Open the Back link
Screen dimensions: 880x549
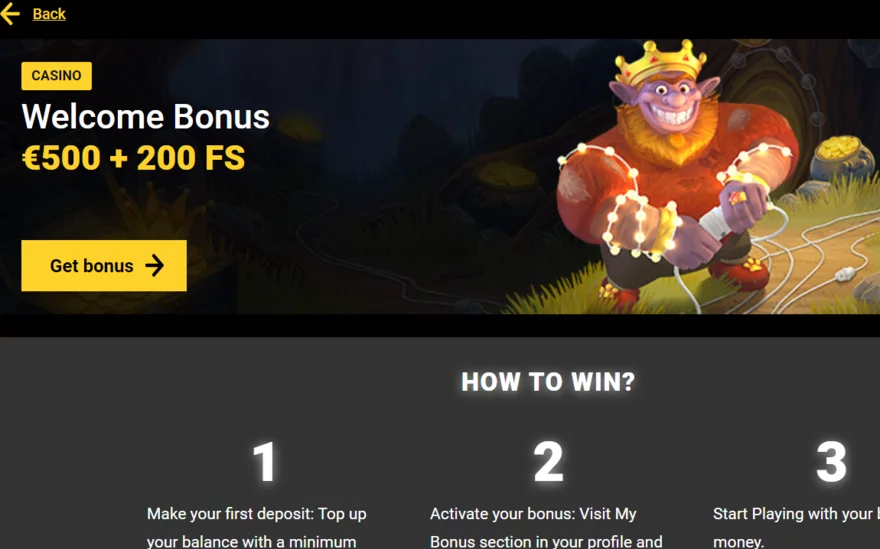click(x=49, y=13)
